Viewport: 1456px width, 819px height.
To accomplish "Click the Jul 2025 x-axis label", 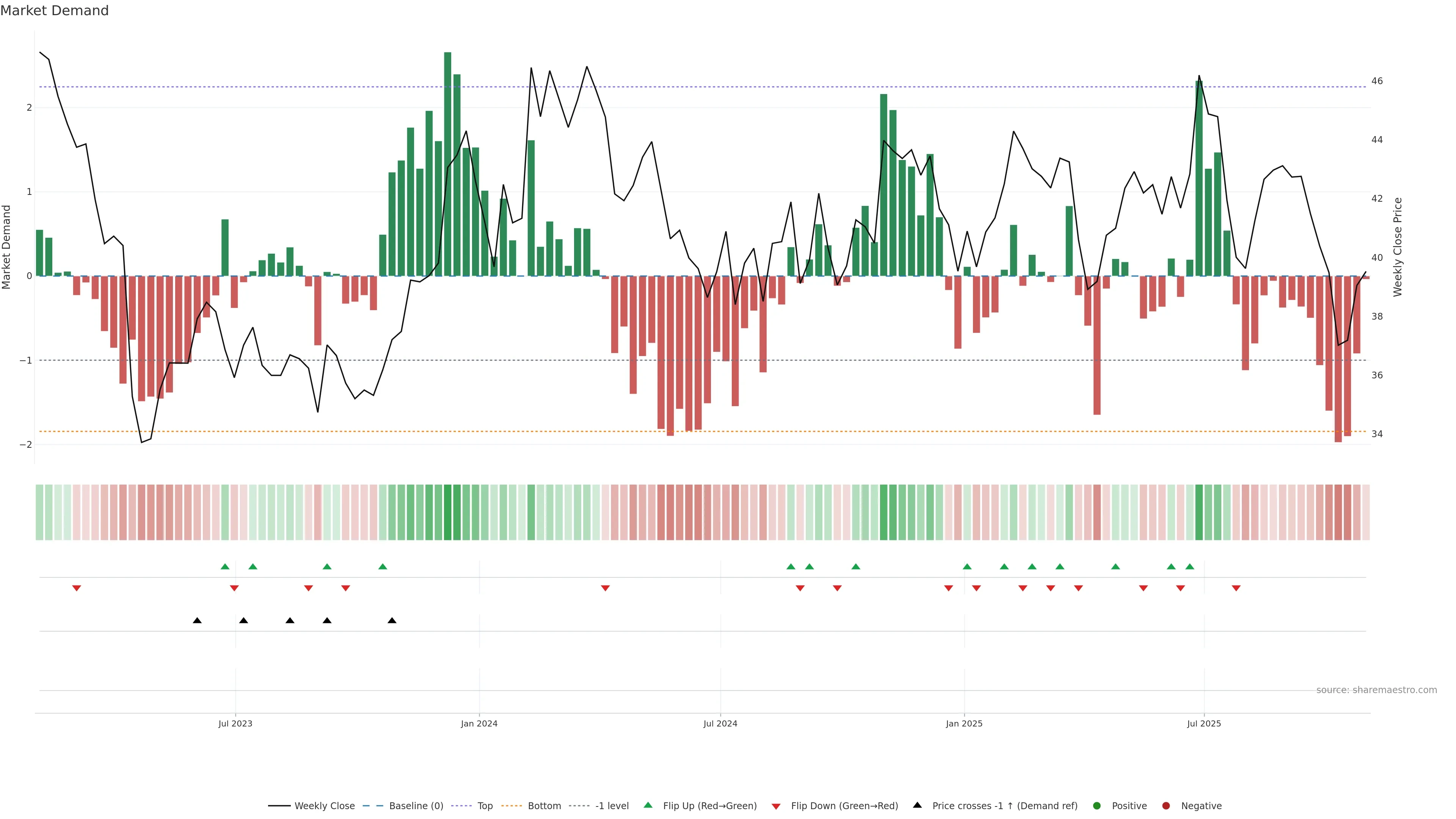I will pos(1204,723).
